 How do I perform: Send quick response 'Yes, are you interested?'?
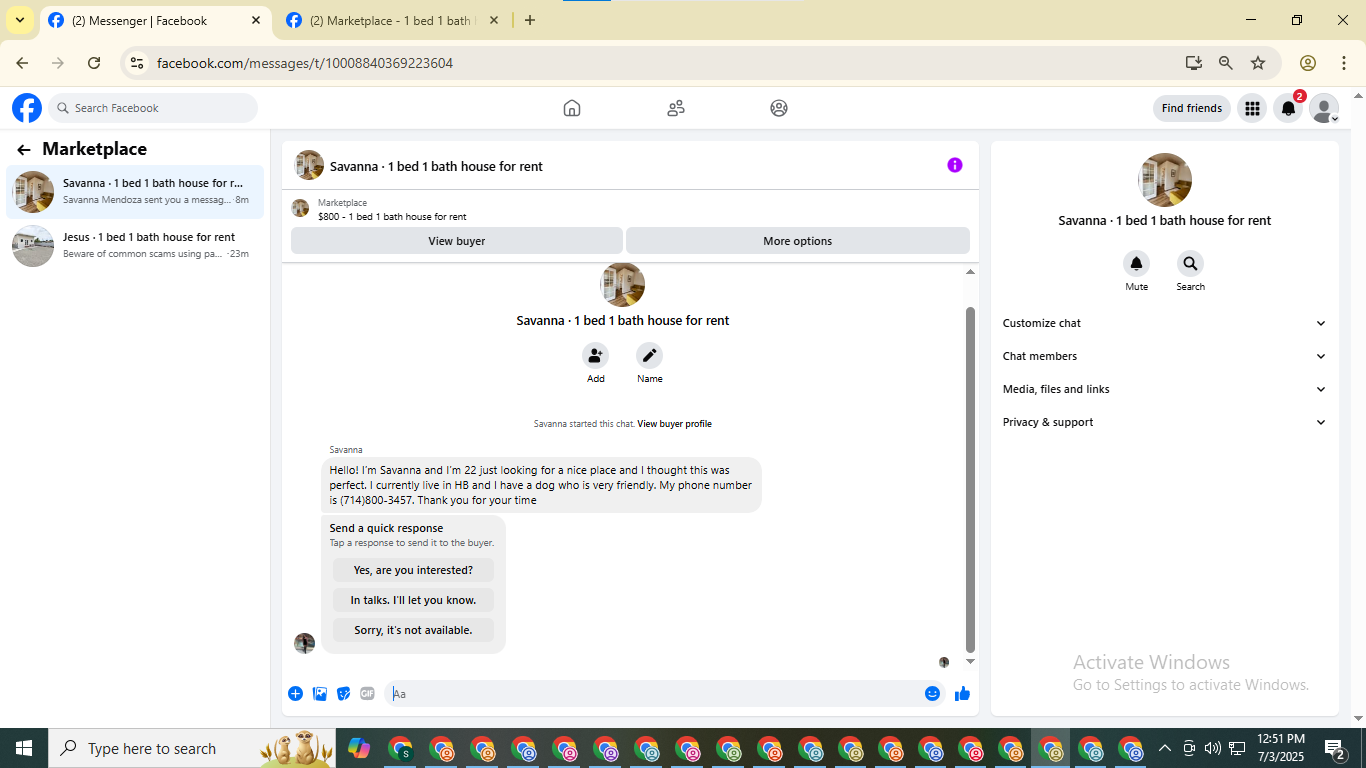pyautogui.click(x=413, y=570)
